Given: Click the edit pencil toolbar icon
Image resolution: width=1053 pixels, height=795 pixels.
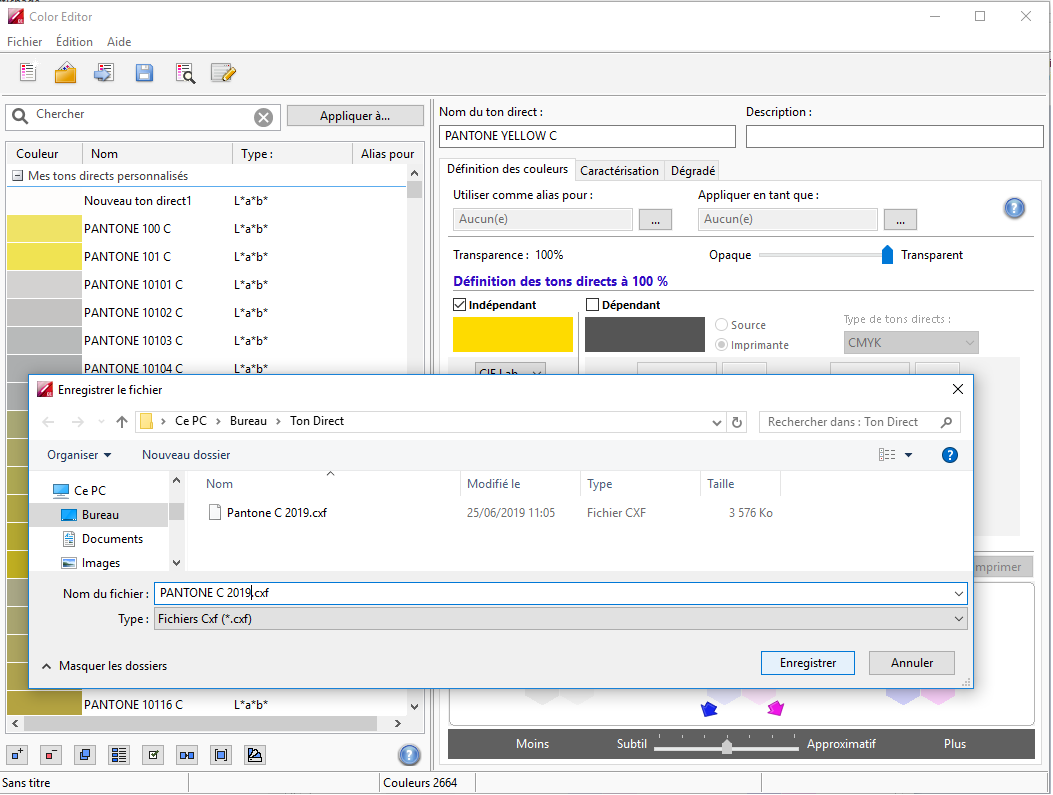Looking at the screenshot, I should tap(223, 73).
